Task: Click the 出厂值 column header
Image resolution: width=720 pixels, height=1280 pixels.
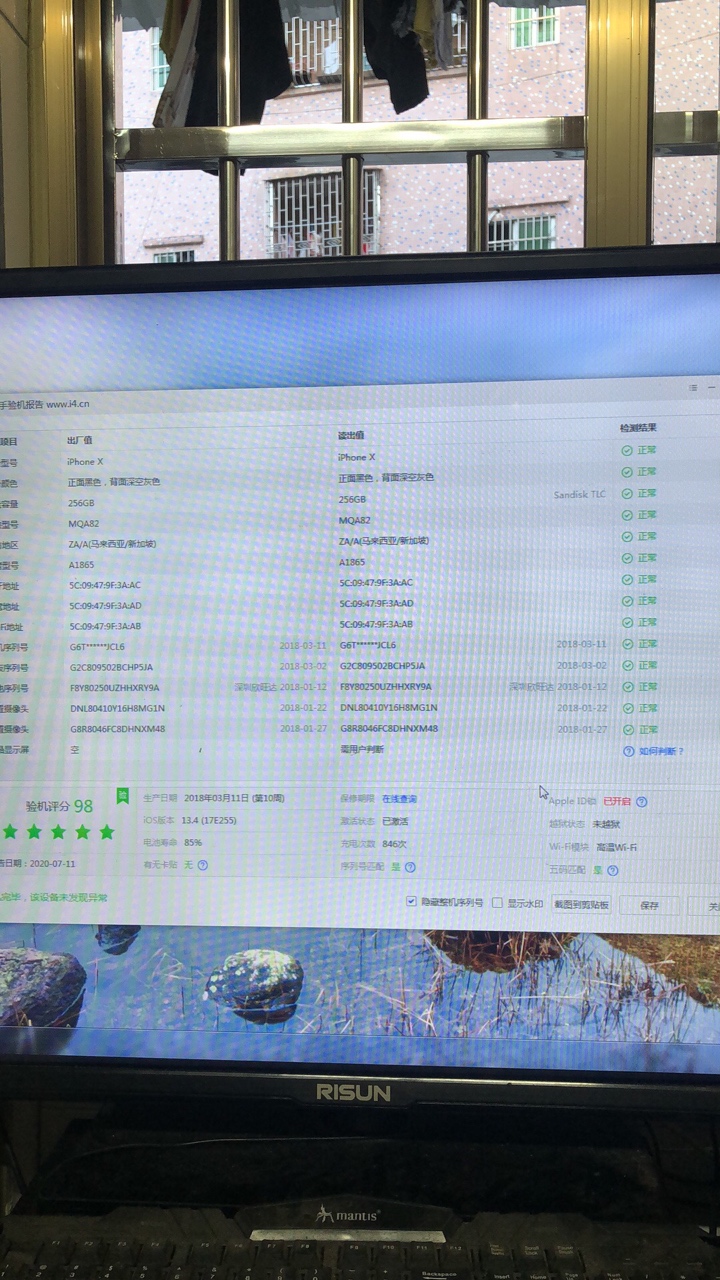Action: tap(80, 441)
